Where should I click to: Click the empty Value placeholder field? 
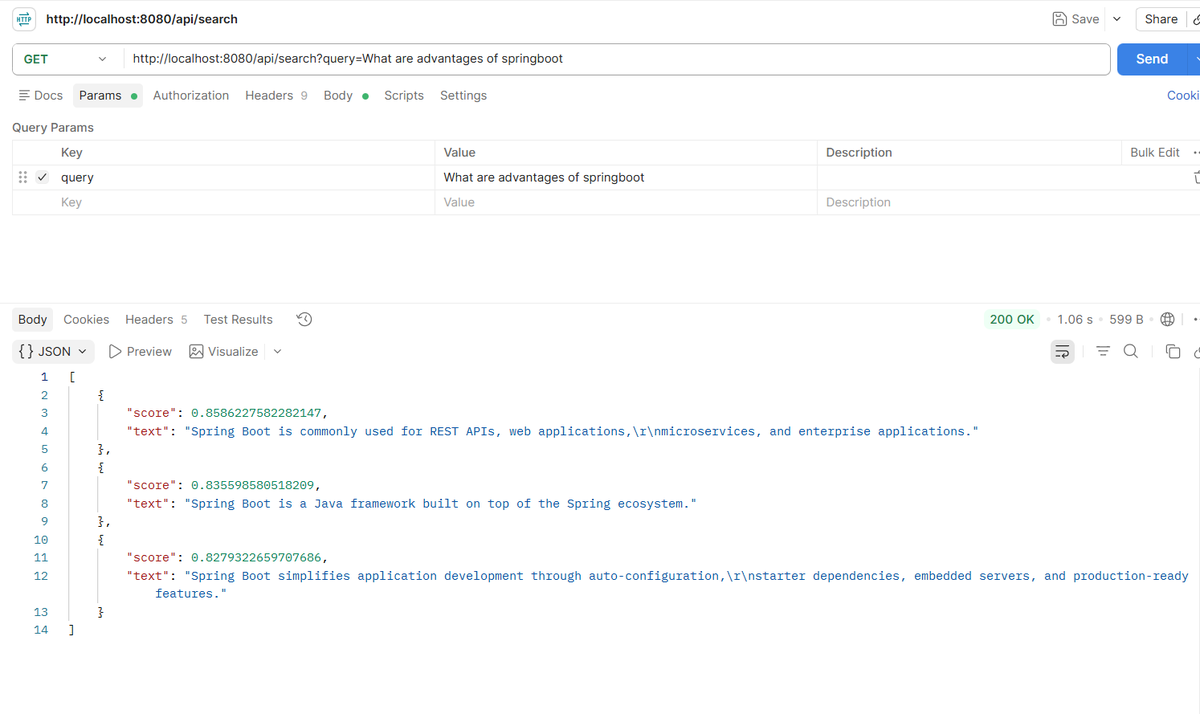[627, 202]
